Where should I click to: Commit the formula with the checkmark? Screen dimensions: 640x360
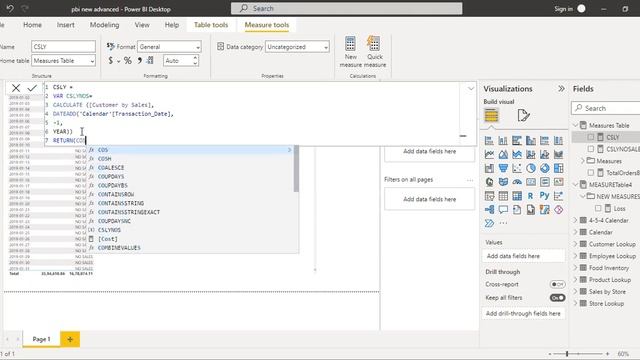(x=32, y=88)
